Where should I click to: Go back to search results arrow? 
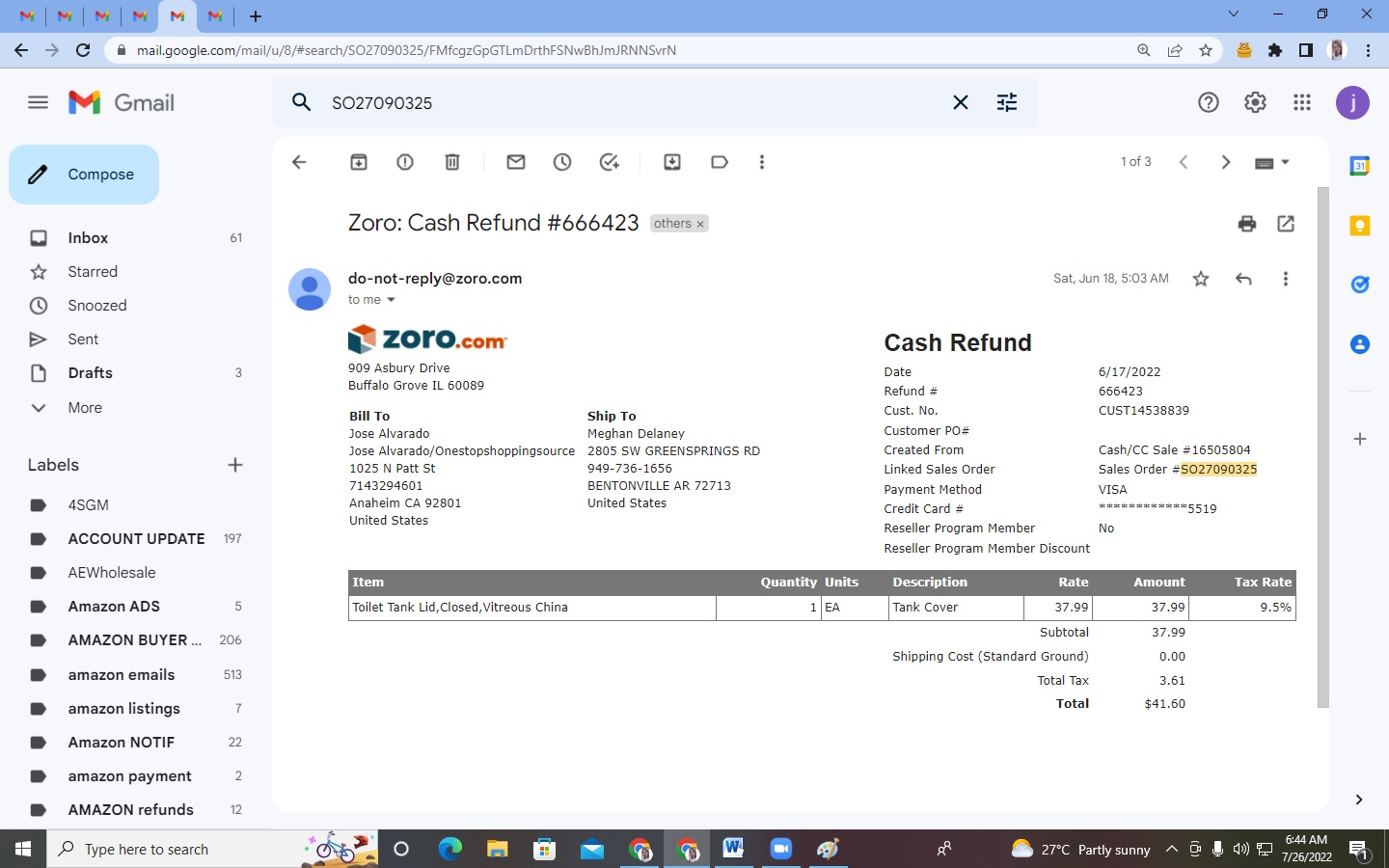pyautogui.click(x=299, y=162)
